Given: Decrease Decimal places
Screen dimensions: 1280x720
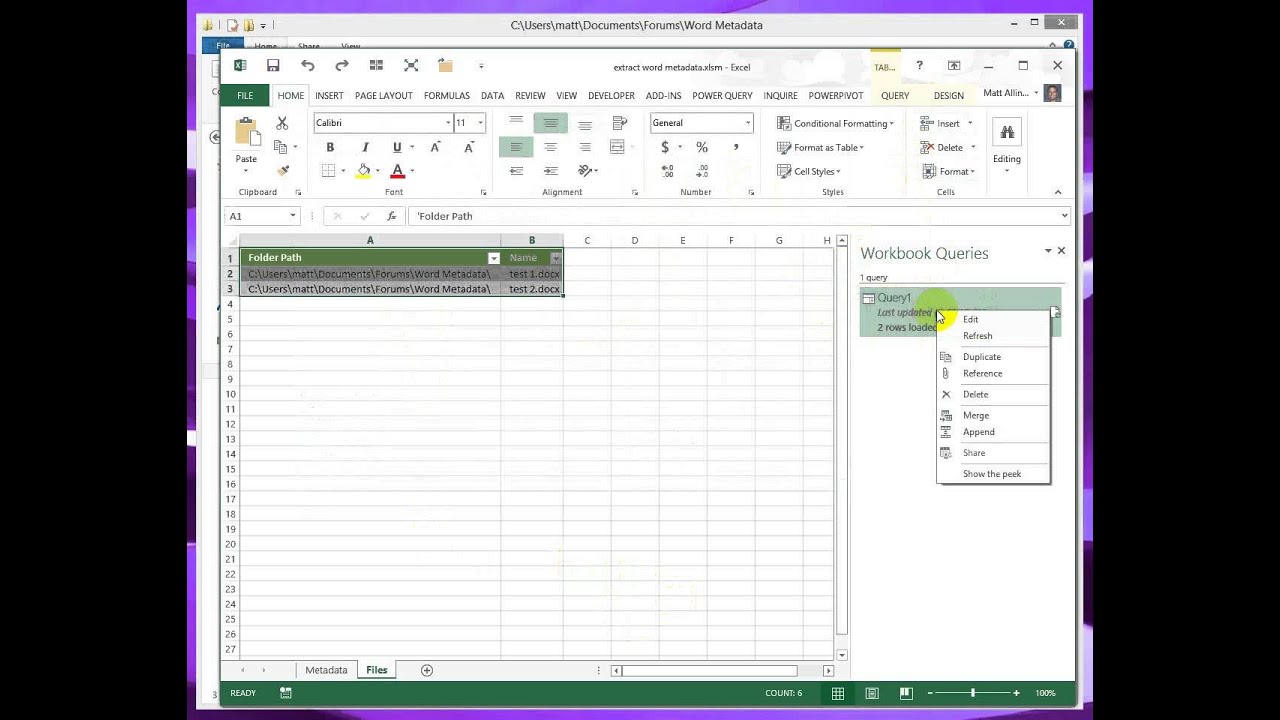Looking at the screenshot, I should pos(702,171).
